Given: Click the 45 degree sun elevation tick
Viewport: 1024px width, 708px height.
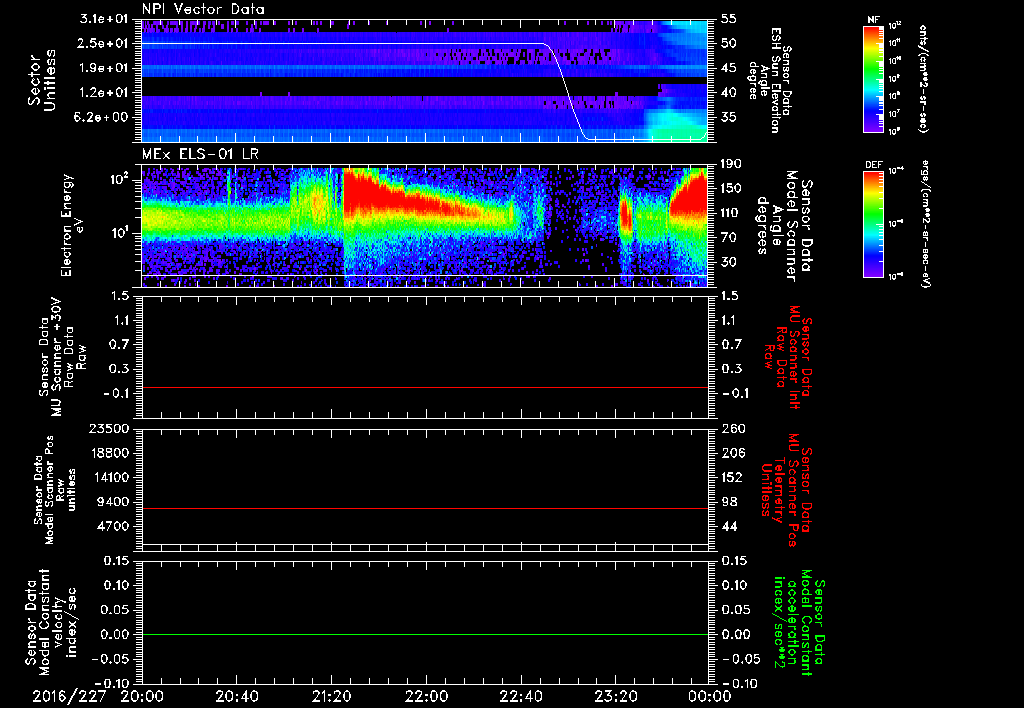Looking at the screenshot, I should [729, 68].
